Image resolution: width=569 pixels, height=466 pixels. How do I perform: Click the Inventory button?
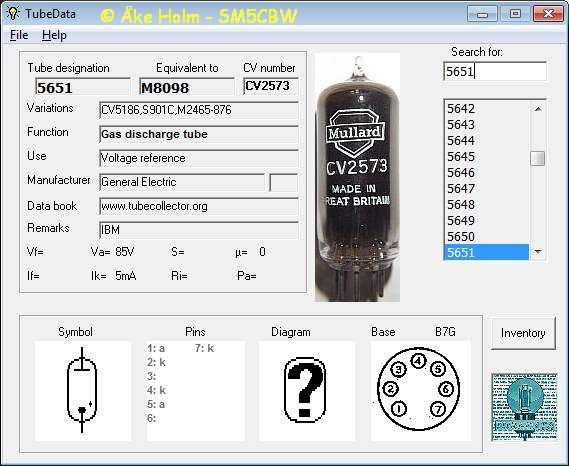pyautogui.click(x=523, y=333)
